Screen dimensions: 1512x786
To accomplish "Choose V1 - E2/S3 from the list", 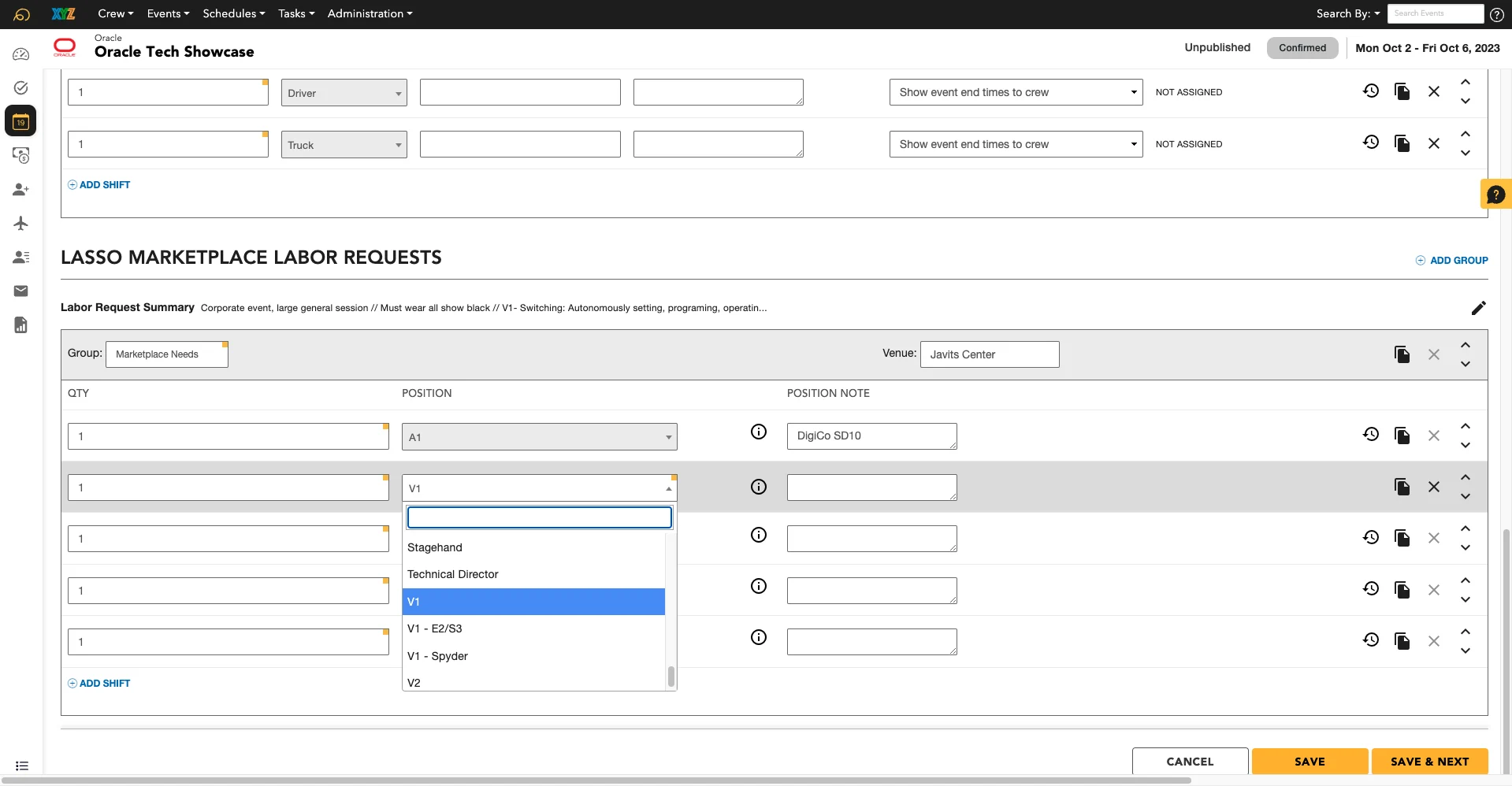I will 534,628.
